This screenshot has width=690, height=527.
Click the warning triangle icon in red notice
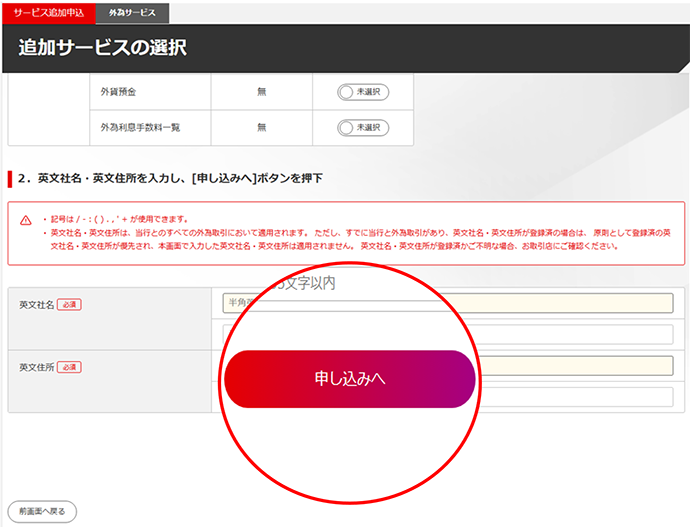(27, 219)
